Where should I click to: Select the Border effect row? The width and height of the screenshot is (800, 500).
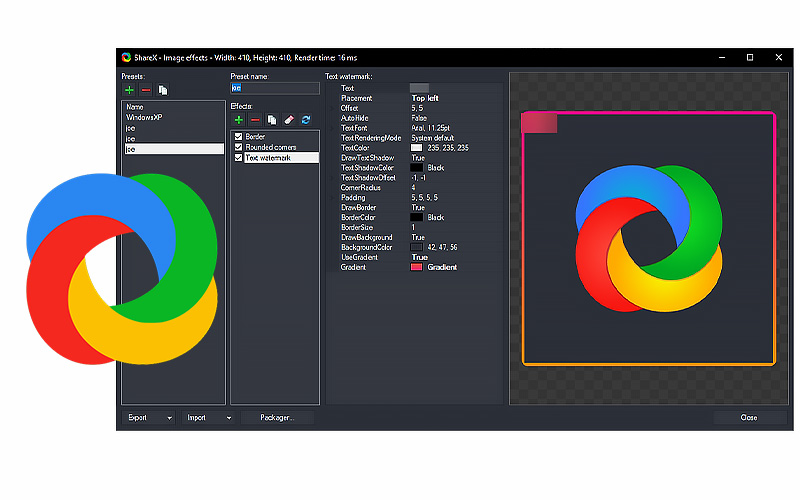(282, 137)
